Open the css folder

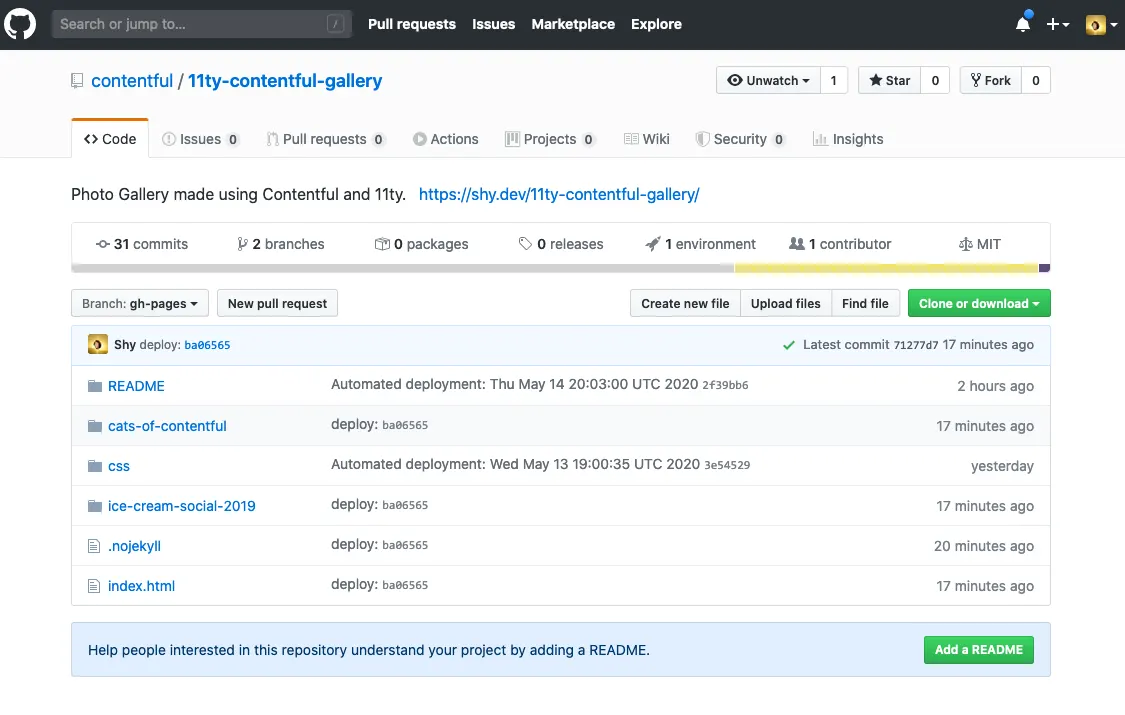coord(119,466)
